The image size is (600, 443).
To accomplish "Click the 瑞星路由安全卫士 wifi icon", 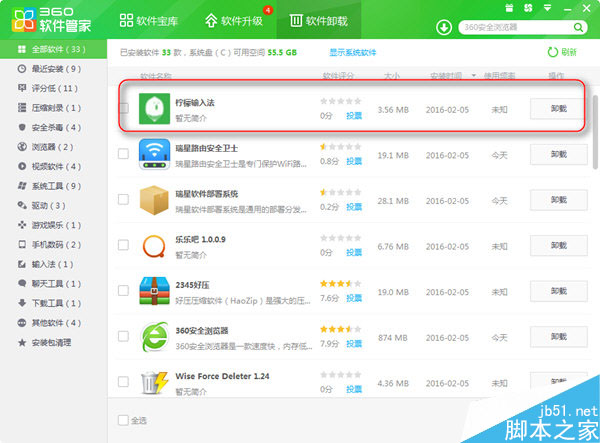I will pyautogui.click(x=154, y=154).
